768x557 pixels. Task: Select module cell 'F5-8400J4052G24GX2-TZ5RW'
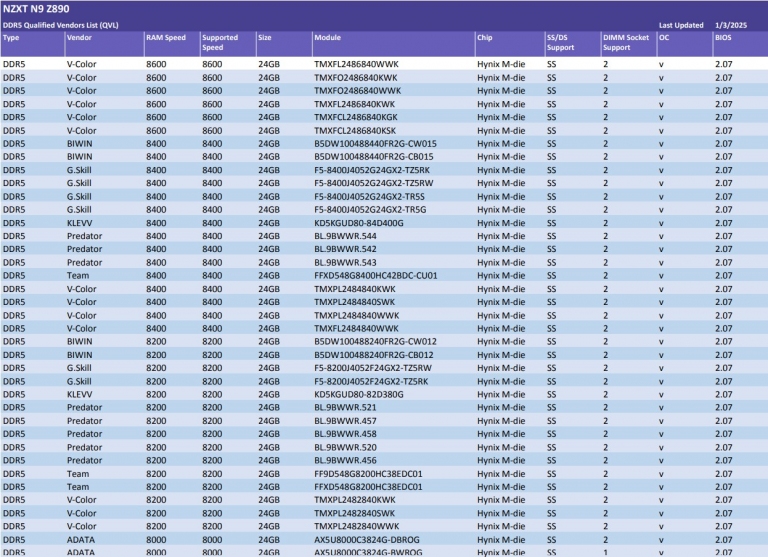[x=374, y=183]
